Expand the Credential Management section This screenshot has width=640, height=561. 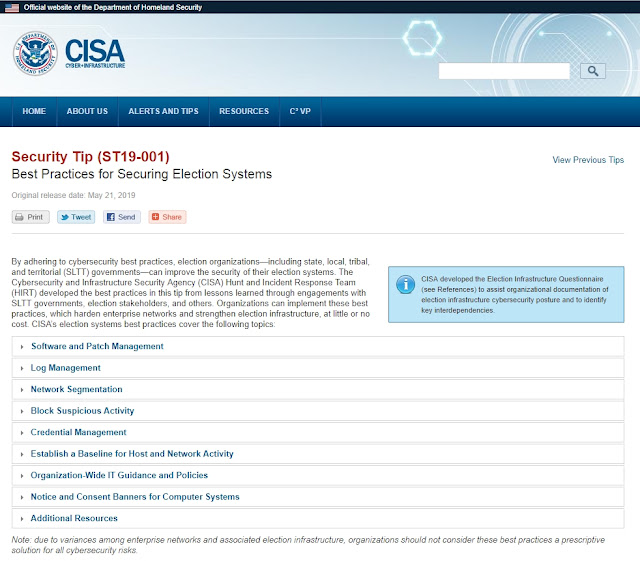tap(318, 432)
